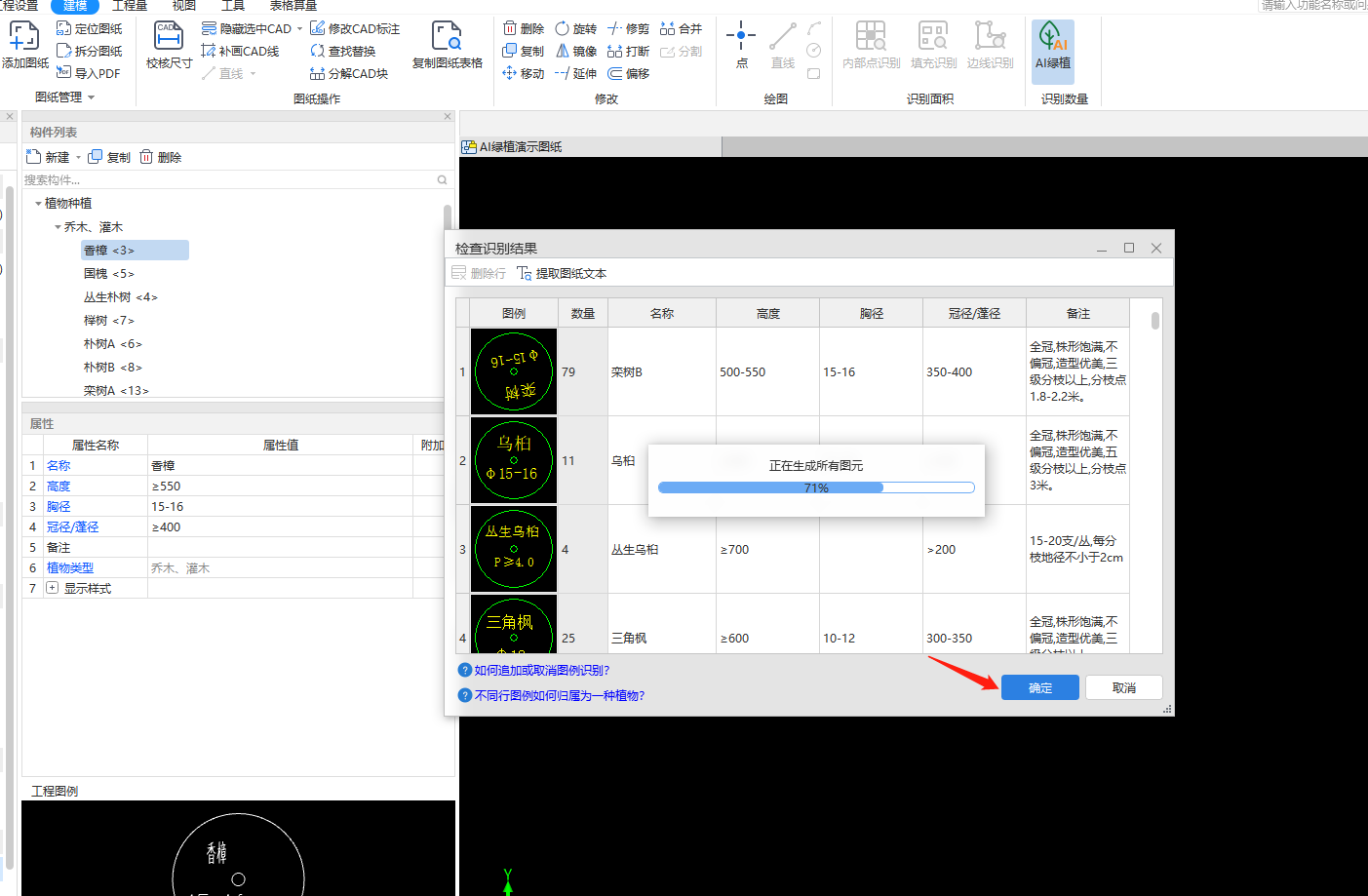Open the 新建 dropdown arrow
This screenshot has height=896, width=1368.
[x=78, y=157]
